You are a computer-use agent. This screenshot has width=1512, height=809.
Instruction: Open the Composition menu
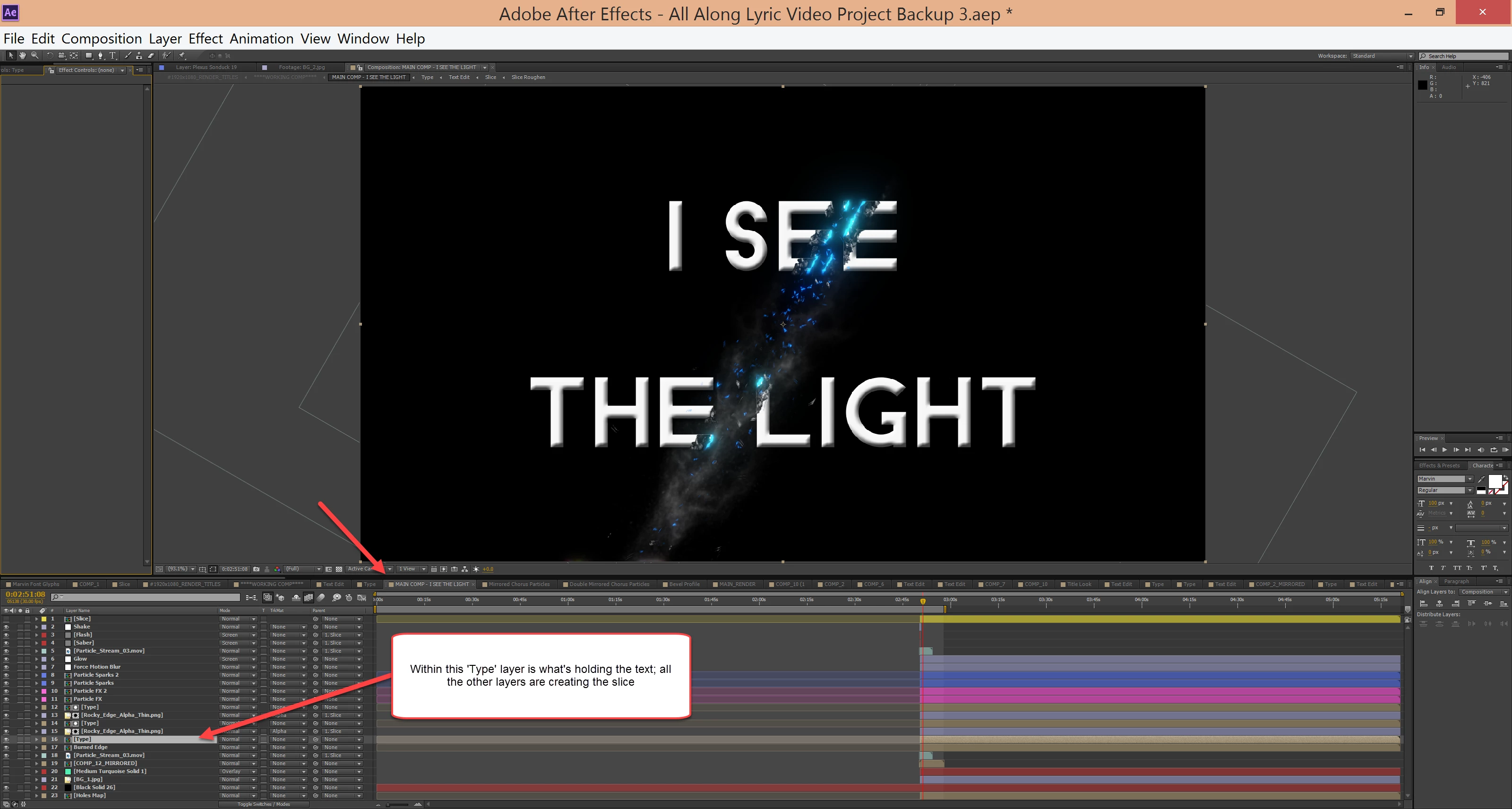point(102,39)
